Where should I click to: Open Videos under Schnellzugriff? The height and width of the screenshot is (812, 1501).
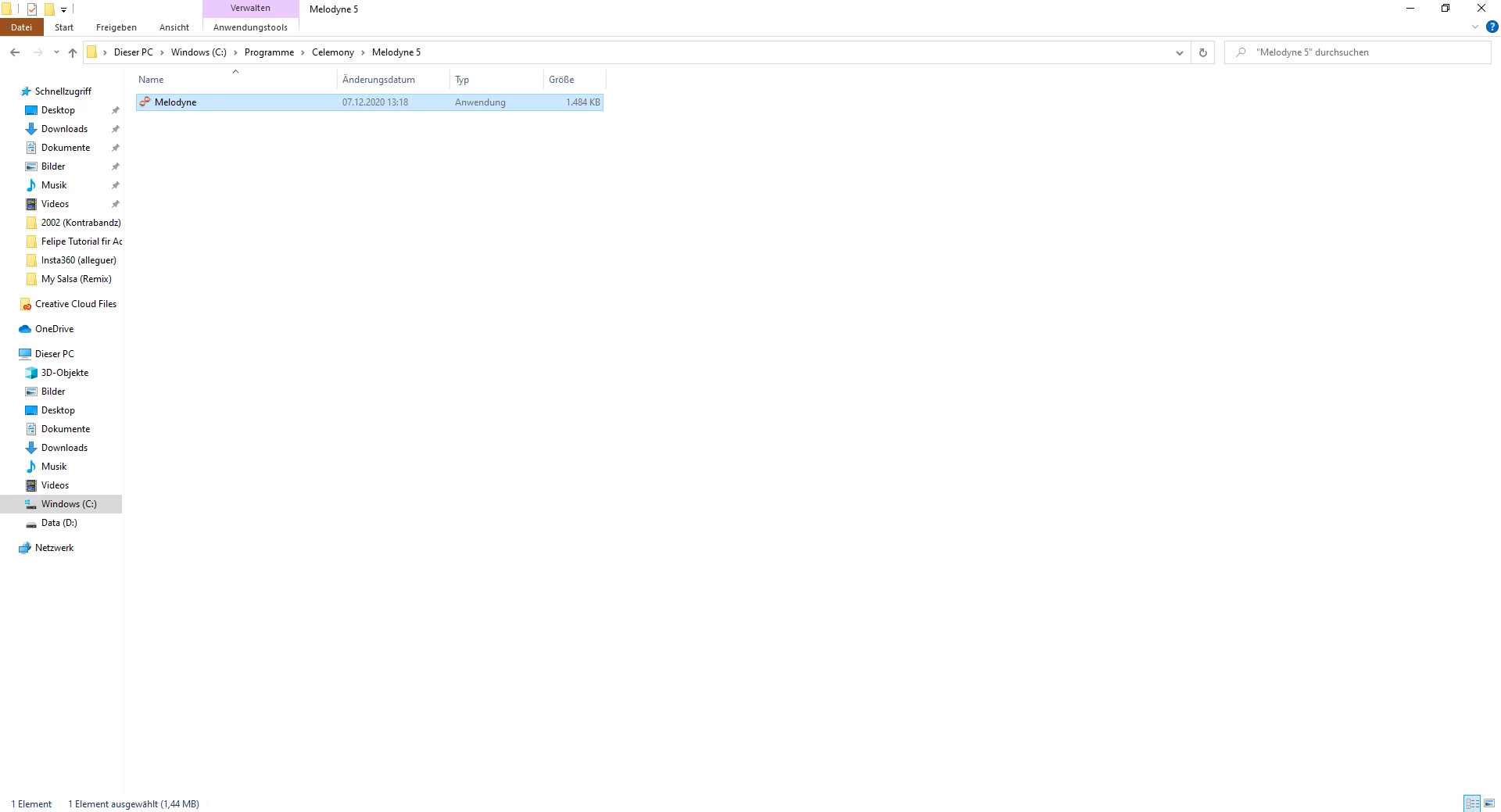(55, 204)
